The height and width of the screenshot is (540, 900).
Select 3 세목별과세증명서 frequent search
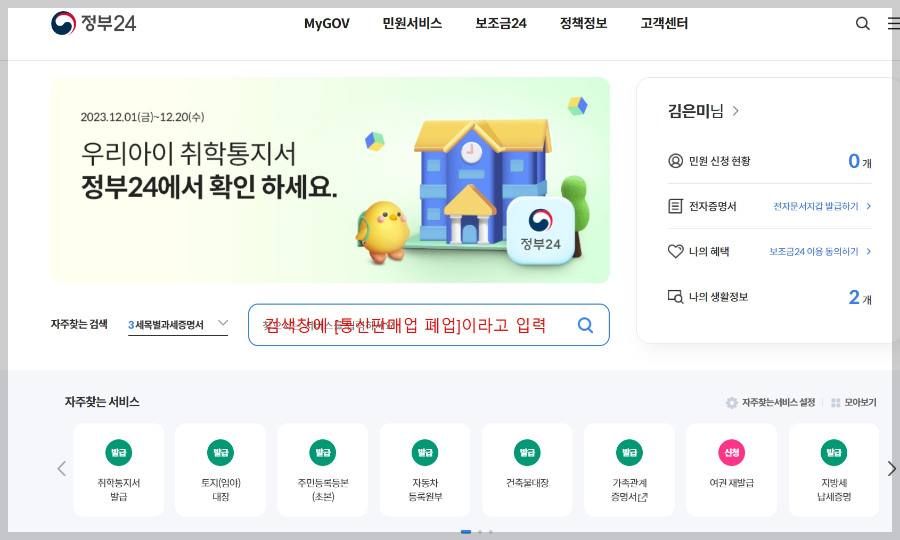coord(166,325)
